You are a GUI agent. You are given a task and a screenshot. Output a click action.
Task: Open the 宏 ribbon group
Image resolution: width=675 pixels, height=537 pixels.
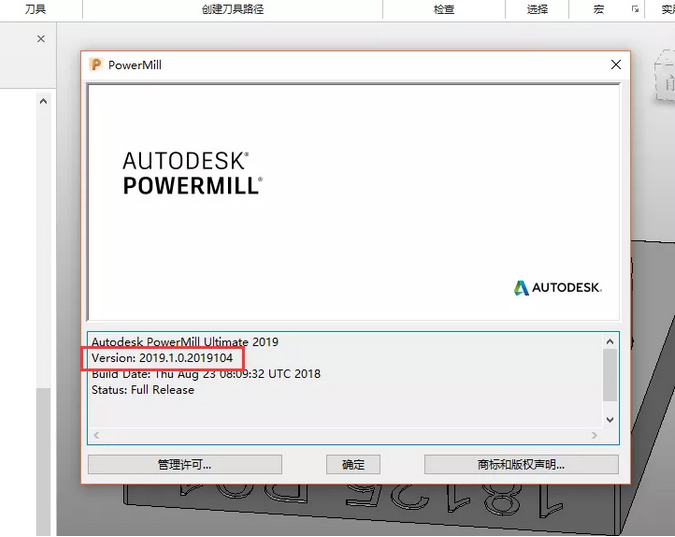pos(598,9)
